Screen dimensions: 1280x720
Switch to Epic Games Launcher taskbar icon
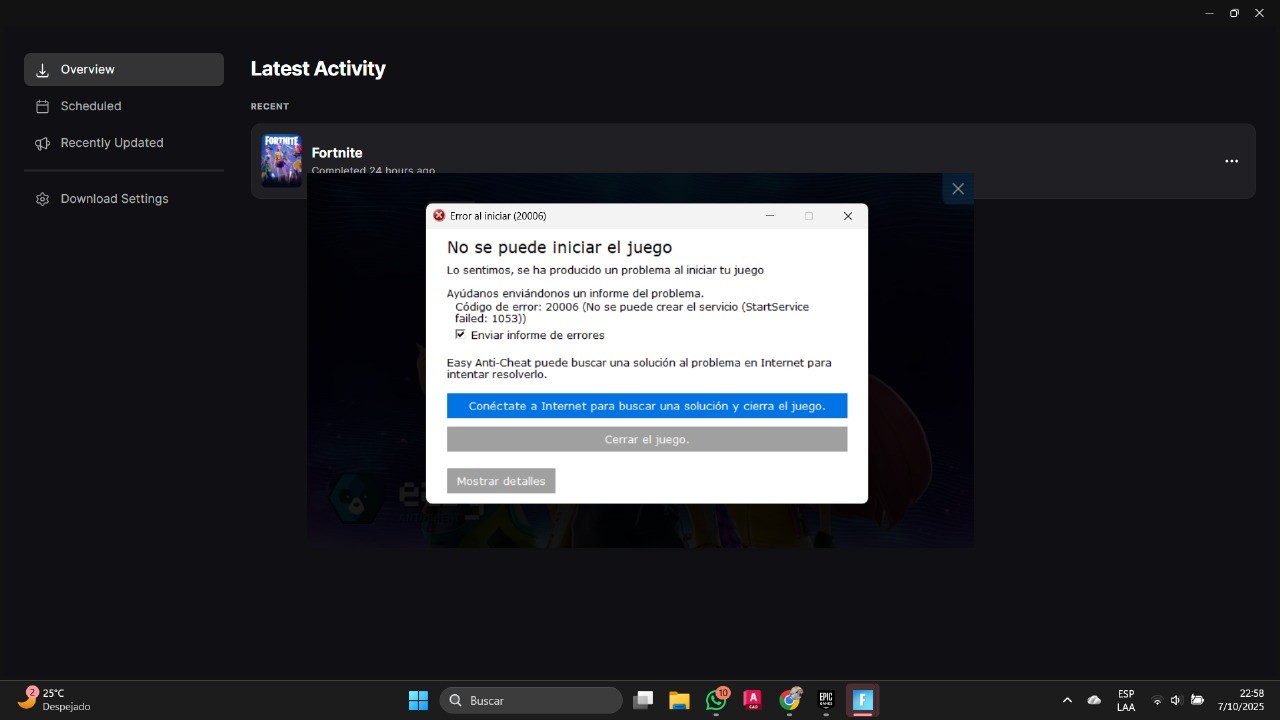(826, 701)
